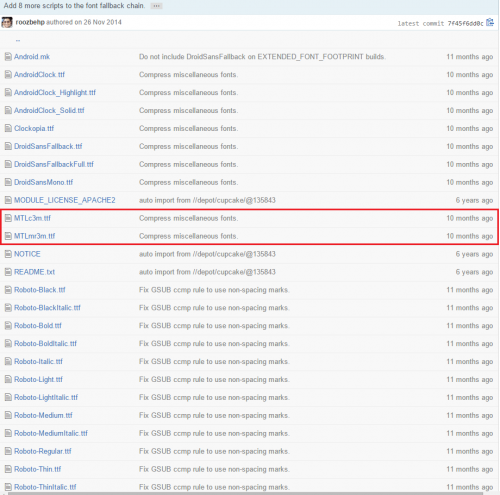
Task: Open the MTLmr3m.ttf file
Action: coord(34,236)
